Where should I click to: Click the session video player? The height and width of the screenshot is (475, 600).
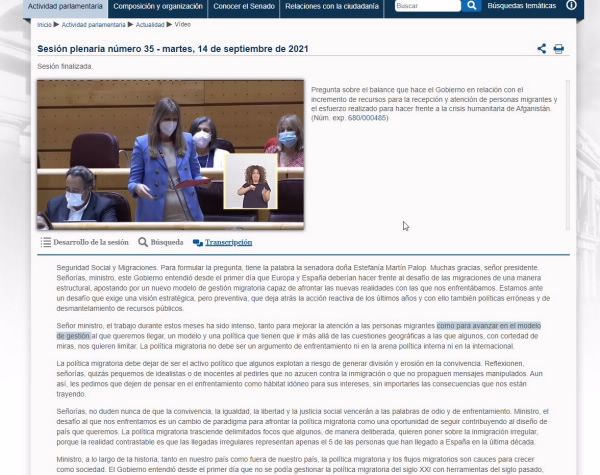click(x=171, y=155)
